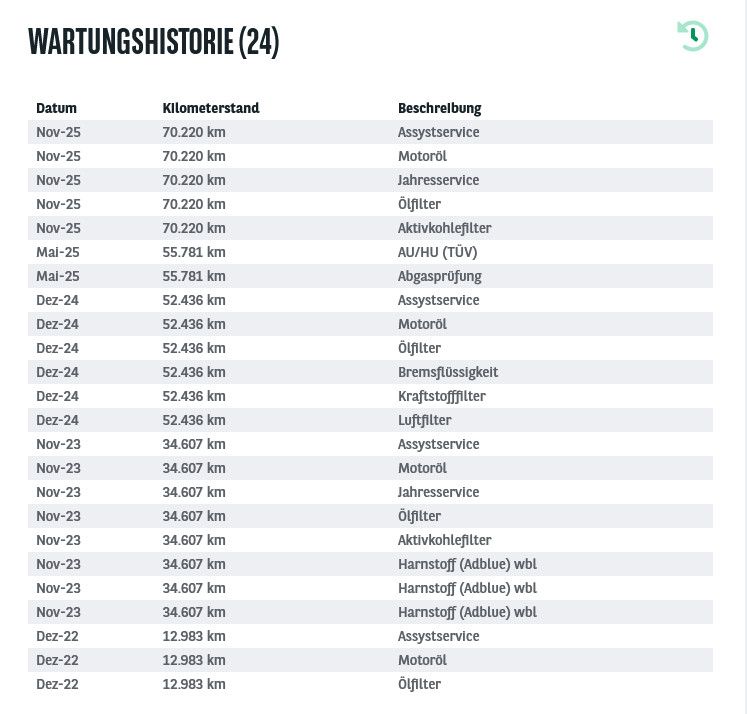Screen dimensions: 747x714
Task: Click the Luftfilter entry
Action: pos(424,420)
